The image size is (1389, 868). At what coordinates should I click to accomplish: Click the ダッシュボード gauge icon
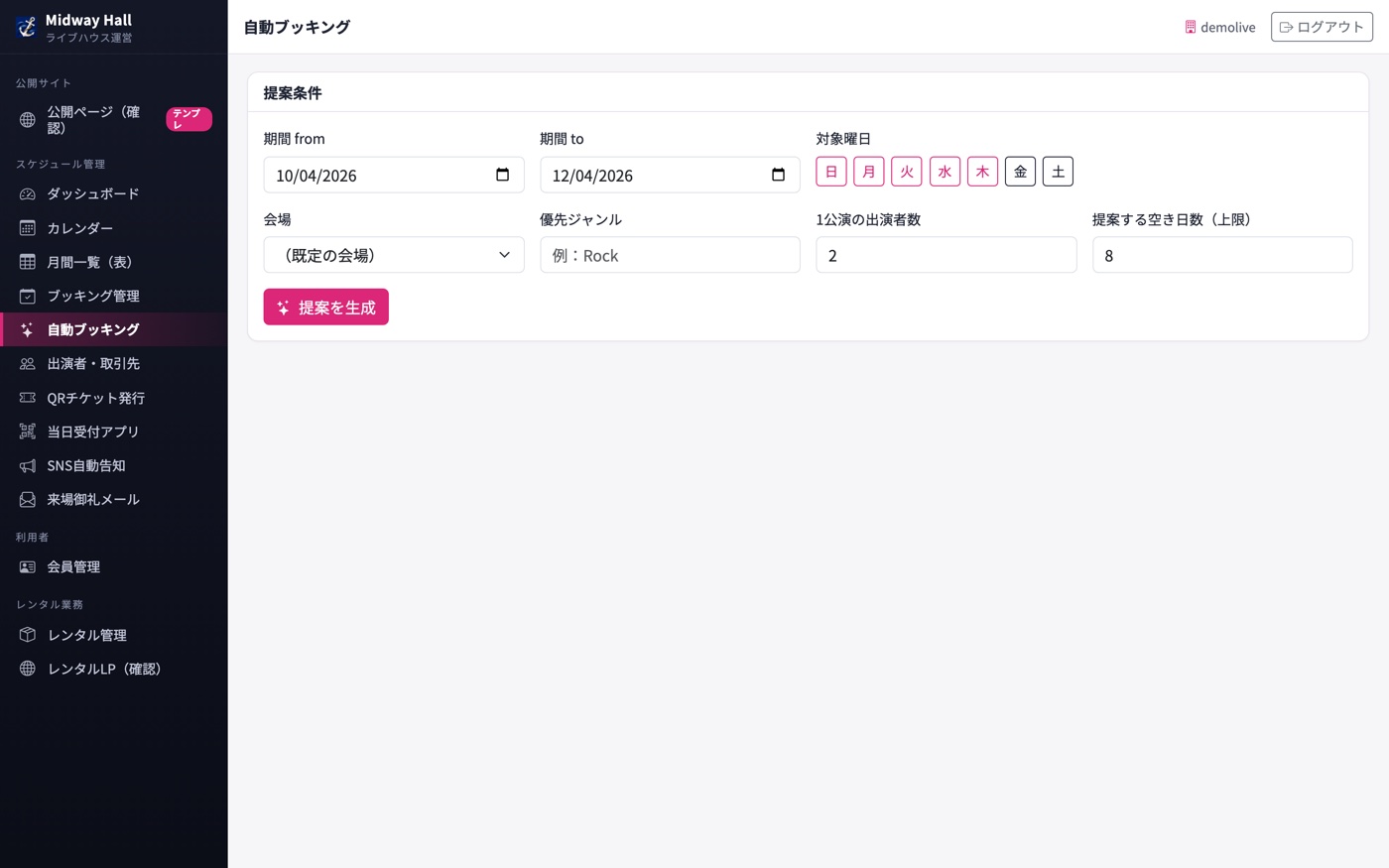[28, 194]
